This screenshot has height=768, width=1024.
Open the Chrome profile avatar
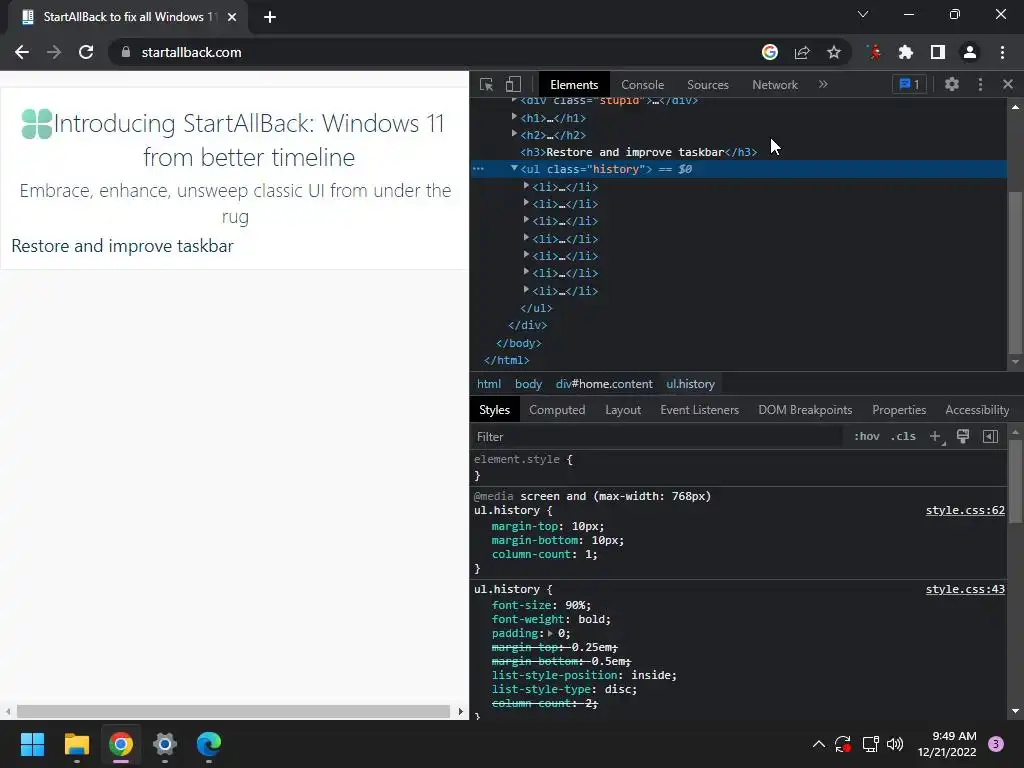point(970,52)
